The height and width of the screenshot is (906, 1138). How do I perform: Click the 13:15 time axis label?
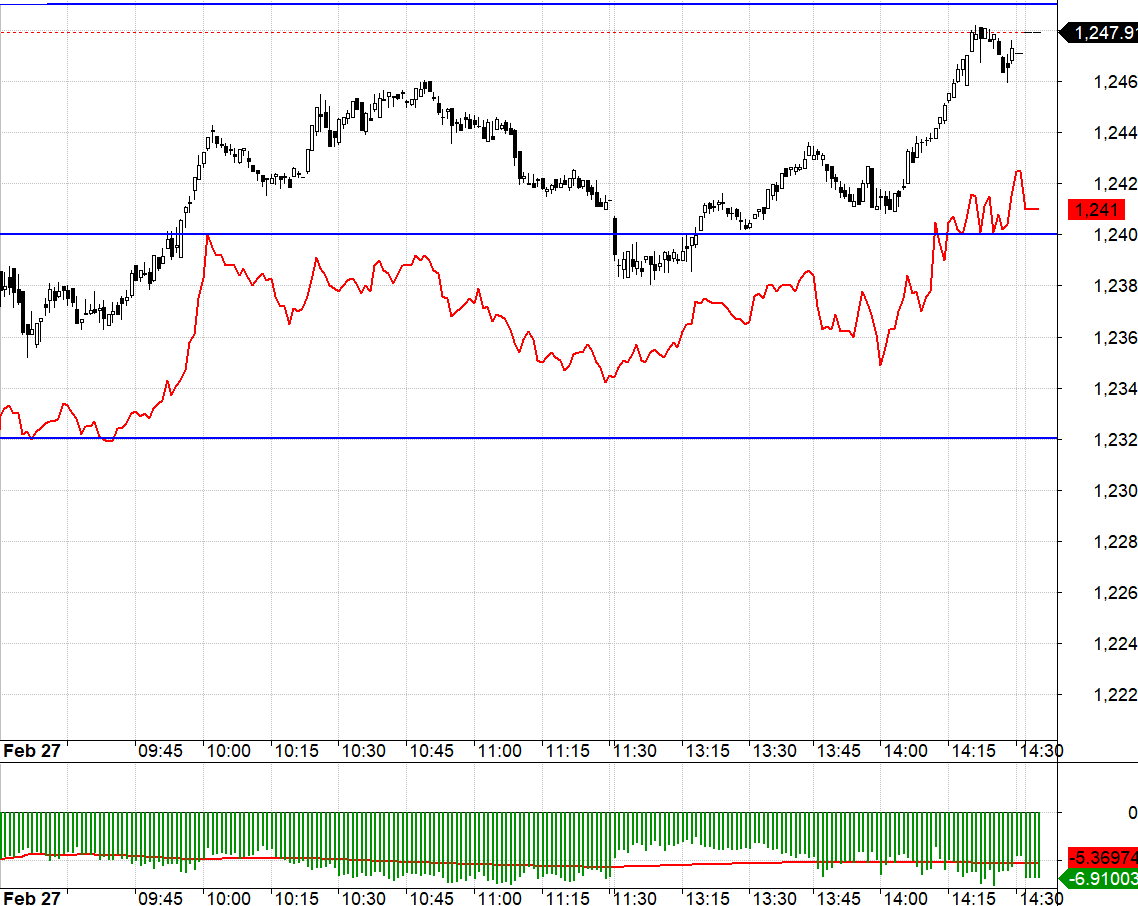pyautogui.click(x=708, y=751)
